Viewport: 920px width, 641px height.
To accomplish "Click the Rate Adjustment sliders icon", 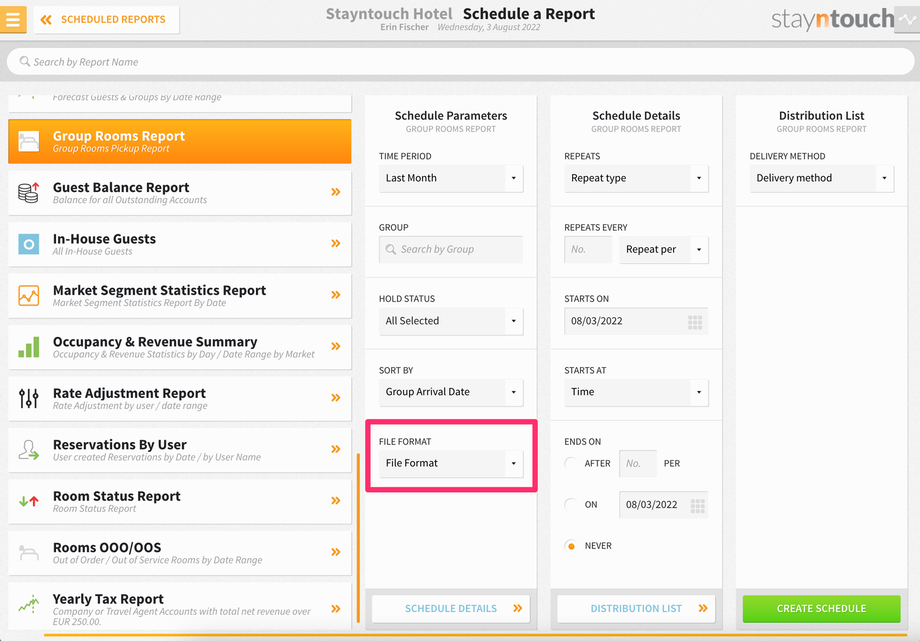I will pos(28,399).
